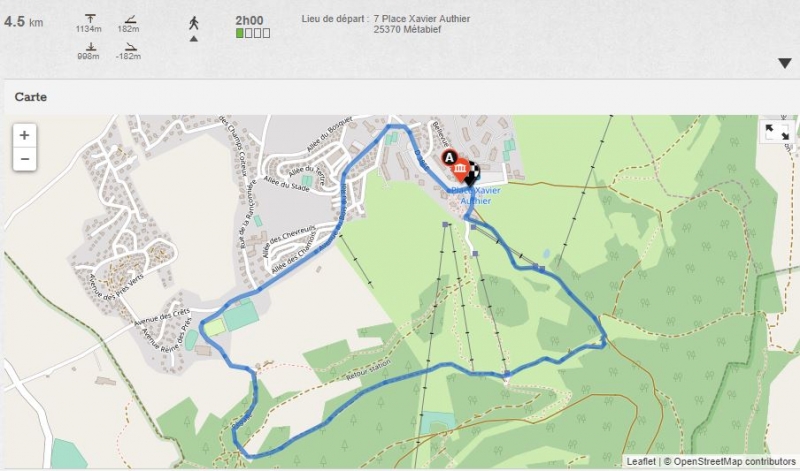This screenshot has height=471, width=800.
Task: Click the checkered finish flag marker
Action: (472, 173)
